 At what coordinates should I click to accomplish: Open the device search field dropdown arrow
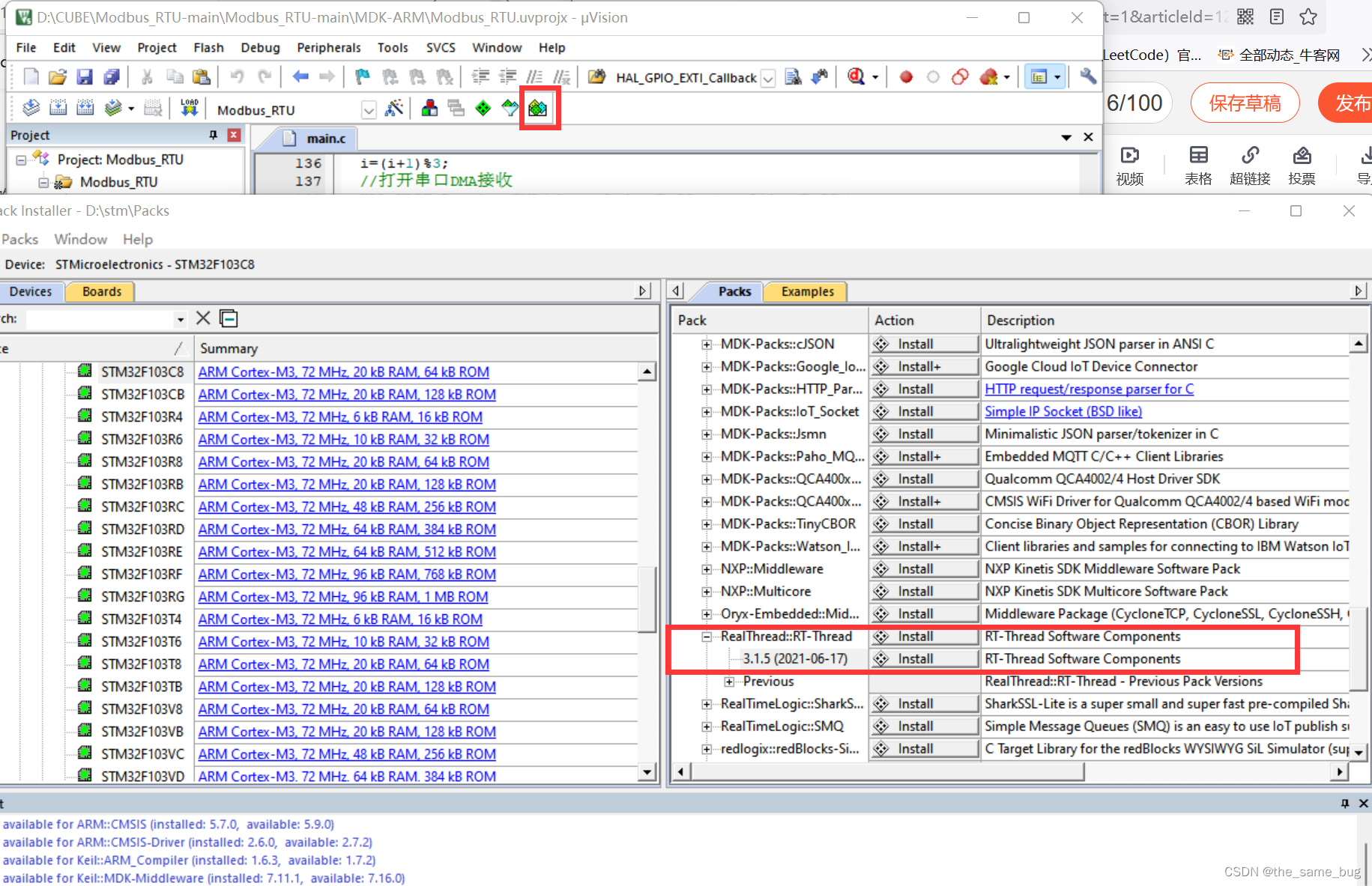point(181,320)
